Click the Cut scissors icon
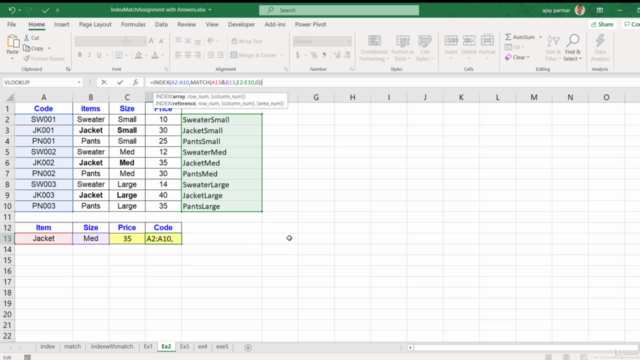This screenshot has height=360, width=640. point(27,38)
